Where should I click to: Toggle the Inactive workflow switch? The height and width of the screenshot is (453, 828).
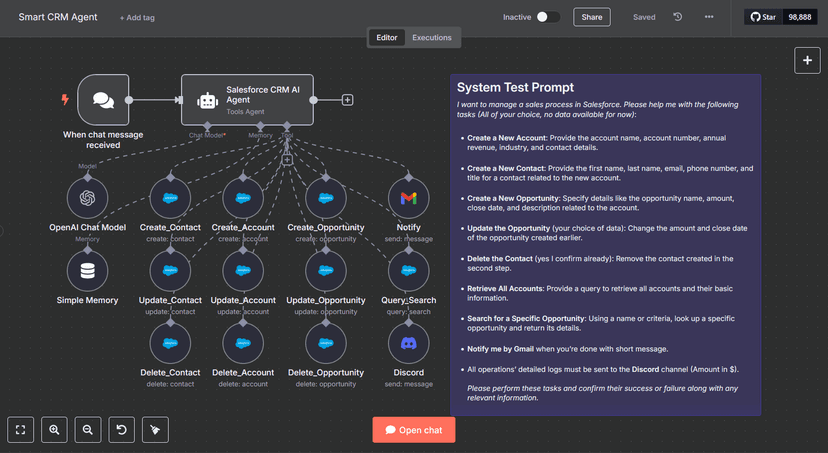(x=548, y=17)
